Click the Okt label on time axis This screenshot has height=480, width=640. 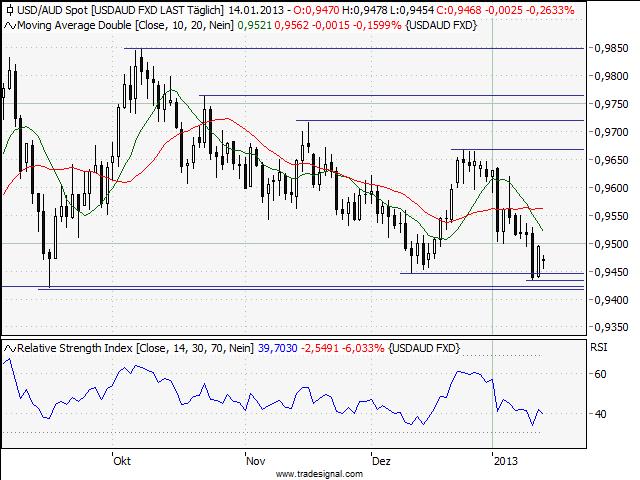[122, 461]
